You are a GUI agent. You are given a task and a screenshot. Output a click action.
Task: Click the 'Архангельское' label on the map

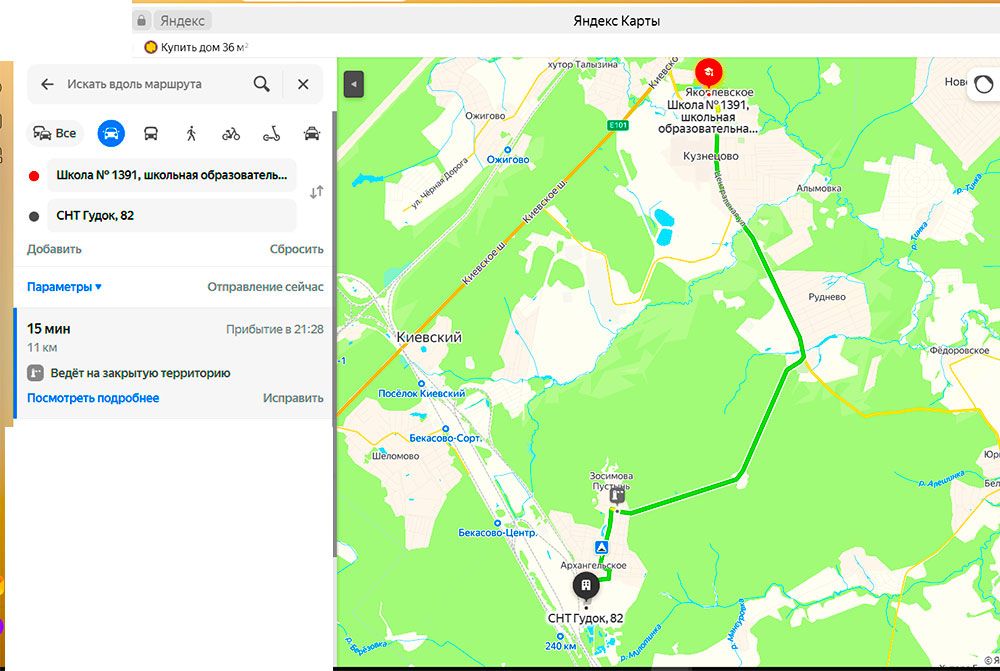[x=593, y=565]
